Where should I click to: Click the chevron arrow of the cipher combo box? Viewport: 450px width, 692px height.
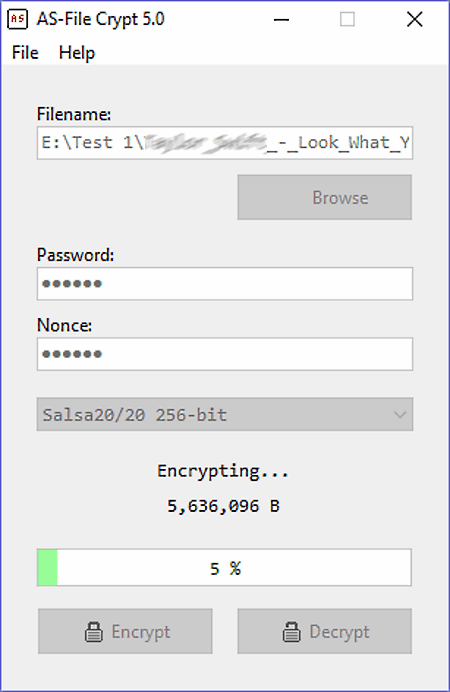click(x=400, y=415)
